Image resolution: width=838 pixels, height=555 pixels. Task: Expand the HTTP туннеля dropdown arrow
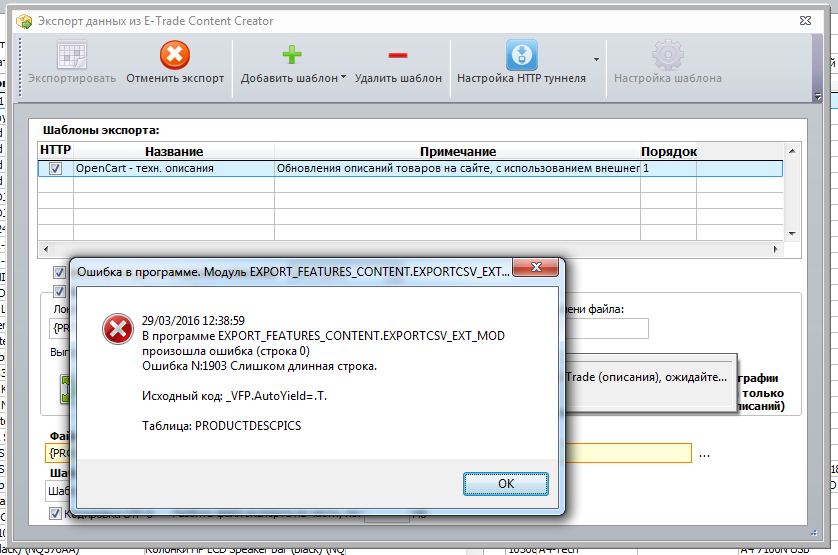pos(596,59)
